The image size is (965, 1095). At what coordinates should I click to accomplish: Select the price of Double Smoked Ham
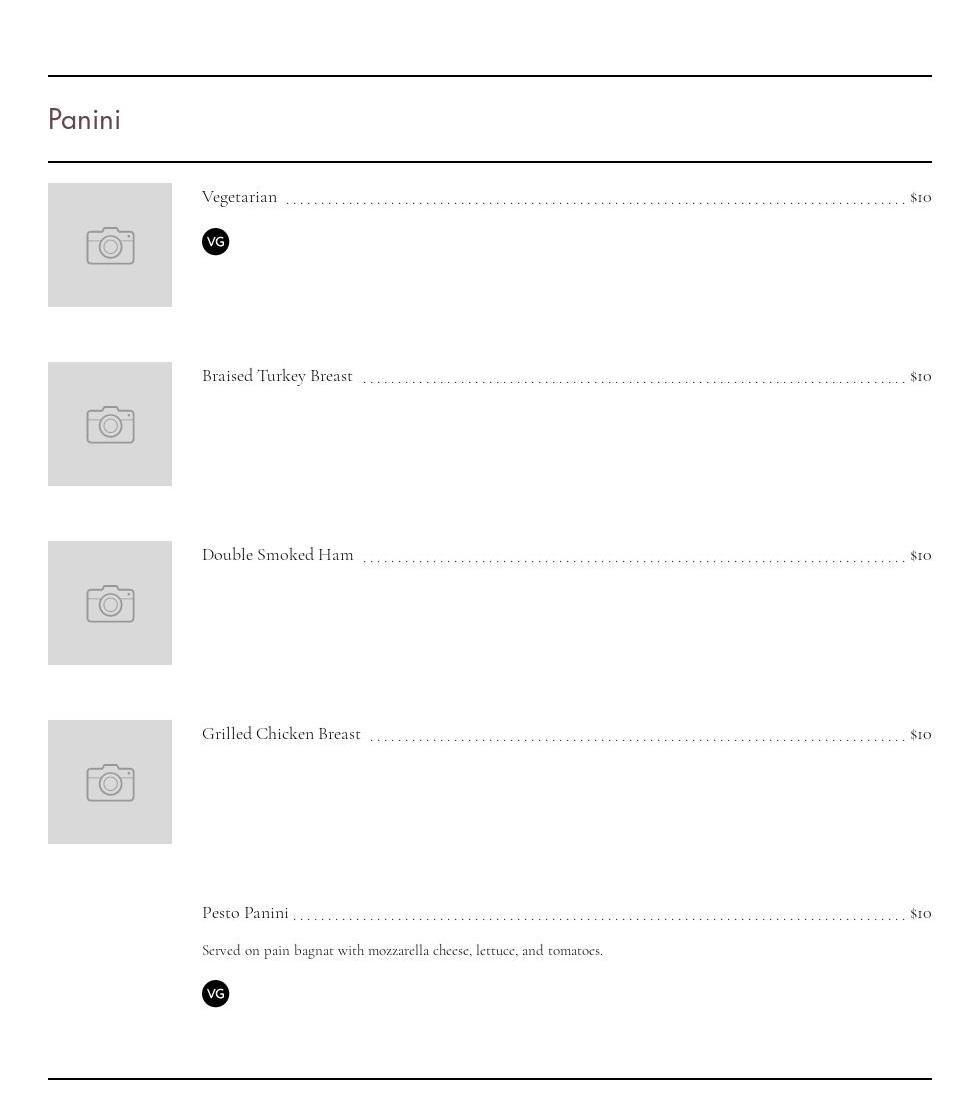920,555
